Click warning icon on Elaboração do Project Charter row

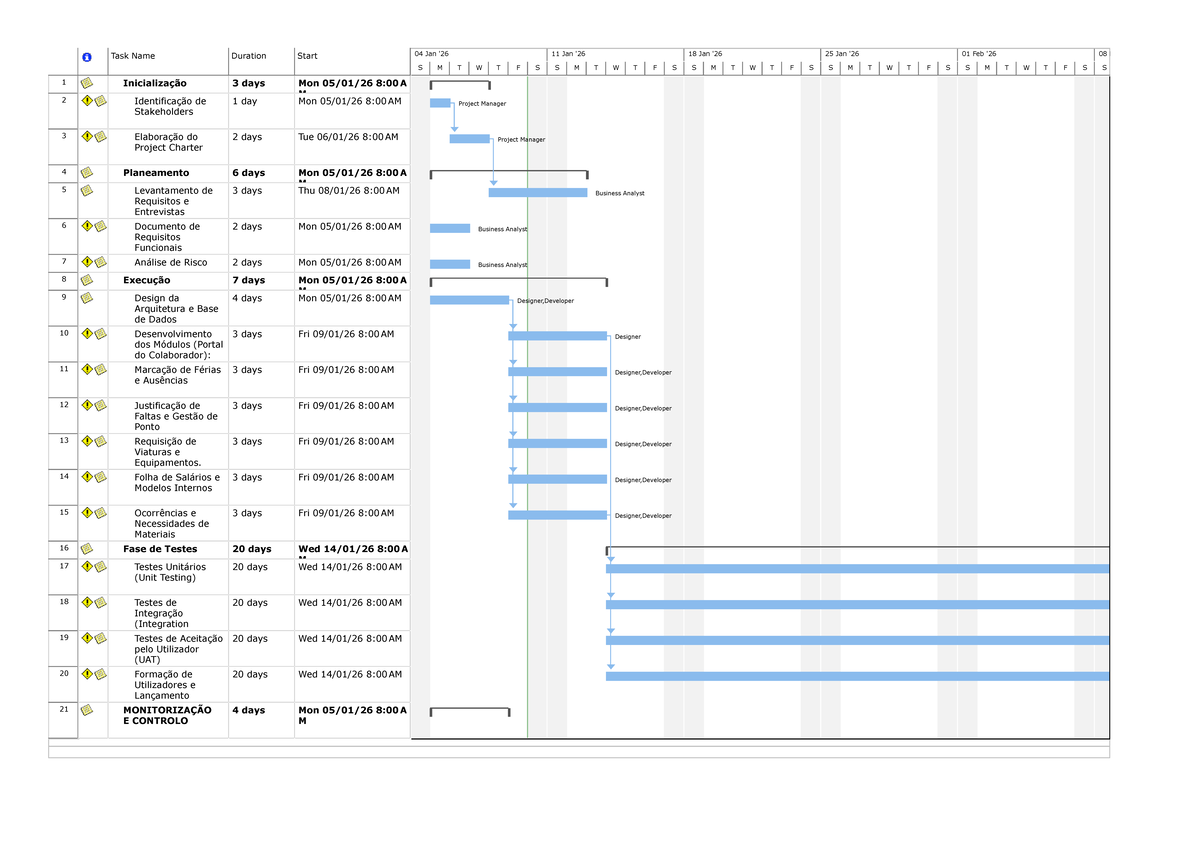[x=87, y=137]
